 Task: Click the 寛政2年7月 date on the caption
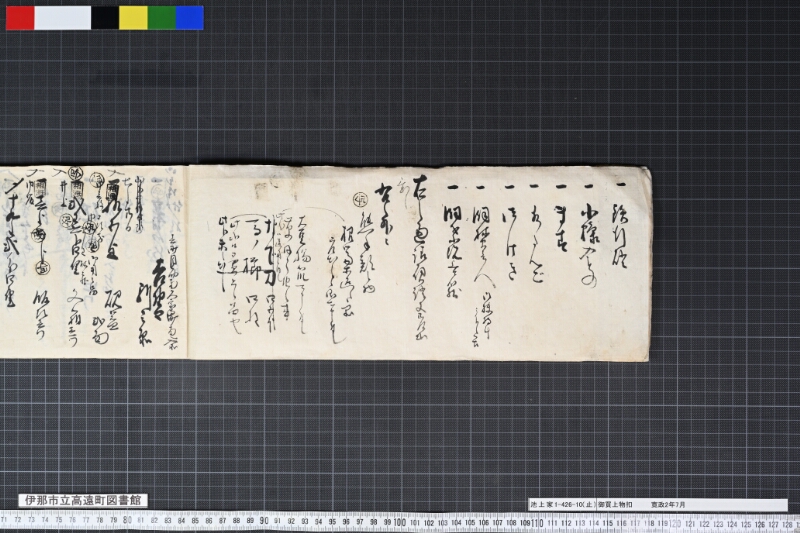pyautogui.click(x=668, y=504)
